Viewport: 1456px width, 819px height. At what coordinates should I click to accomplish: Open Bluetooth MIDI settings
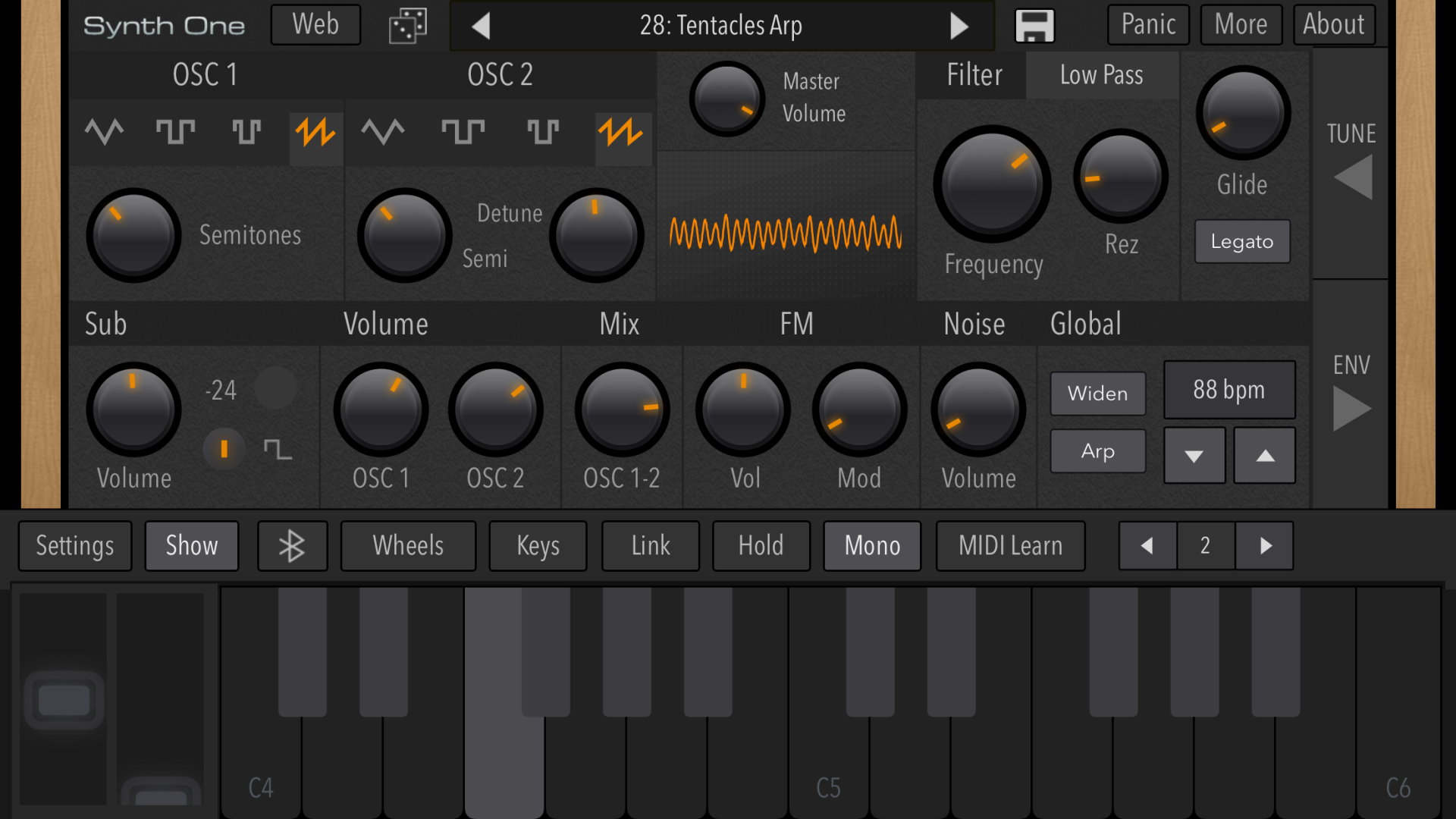293,545
